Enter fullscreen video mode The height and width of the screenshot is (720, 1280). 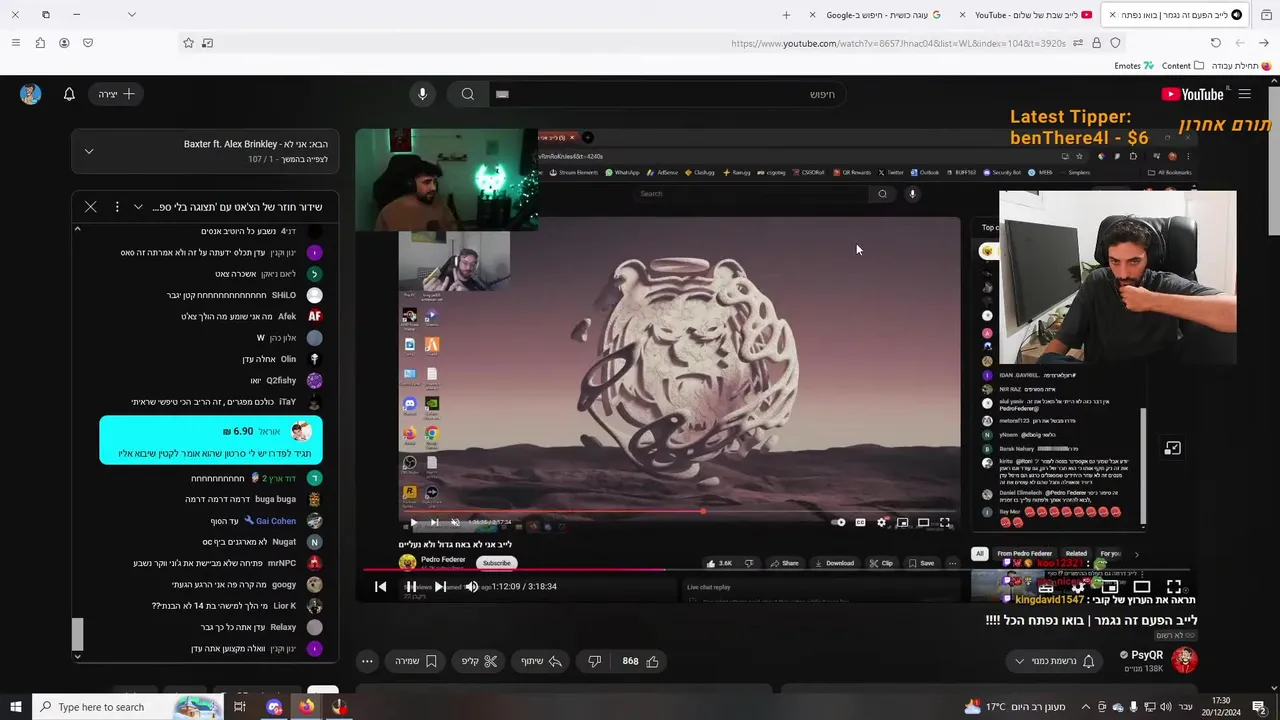click(x=1174, y=587)
